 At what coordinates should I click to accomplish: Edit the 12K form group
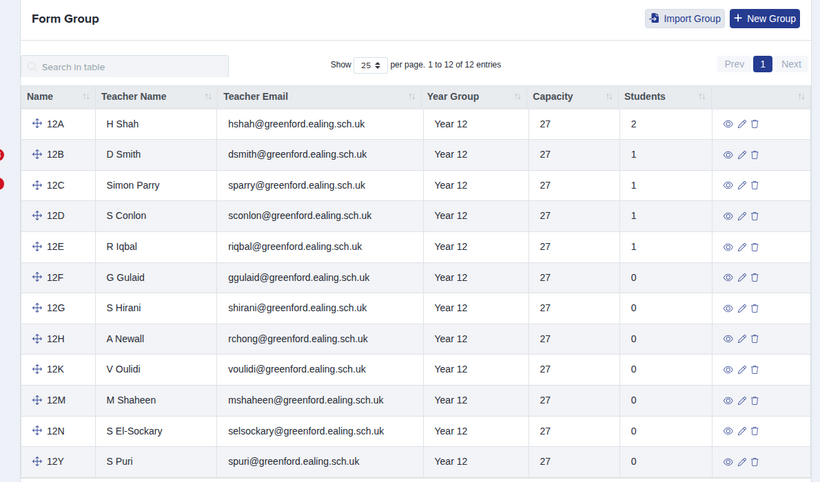coord(742,370)
